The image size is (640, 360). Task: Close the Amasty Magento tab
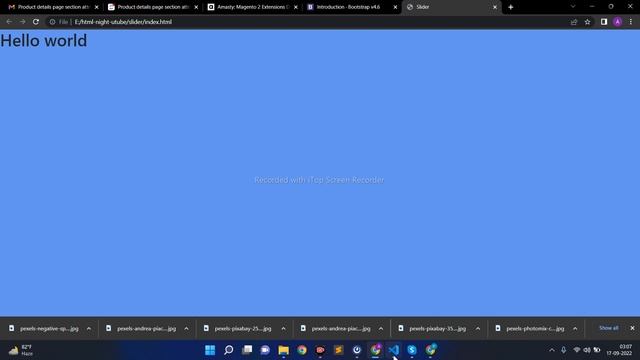(x=296, y=7)
